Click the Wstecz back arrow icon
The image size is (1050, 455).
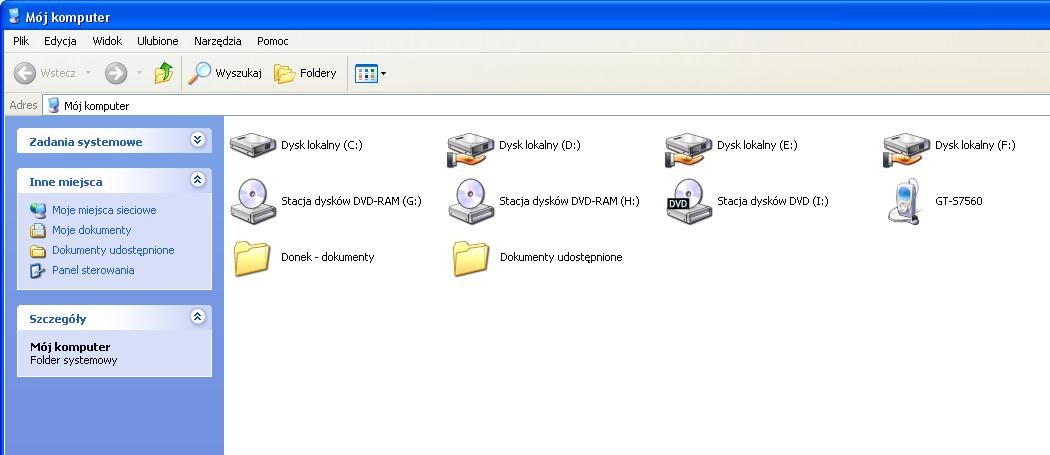[x=25, y=73]
